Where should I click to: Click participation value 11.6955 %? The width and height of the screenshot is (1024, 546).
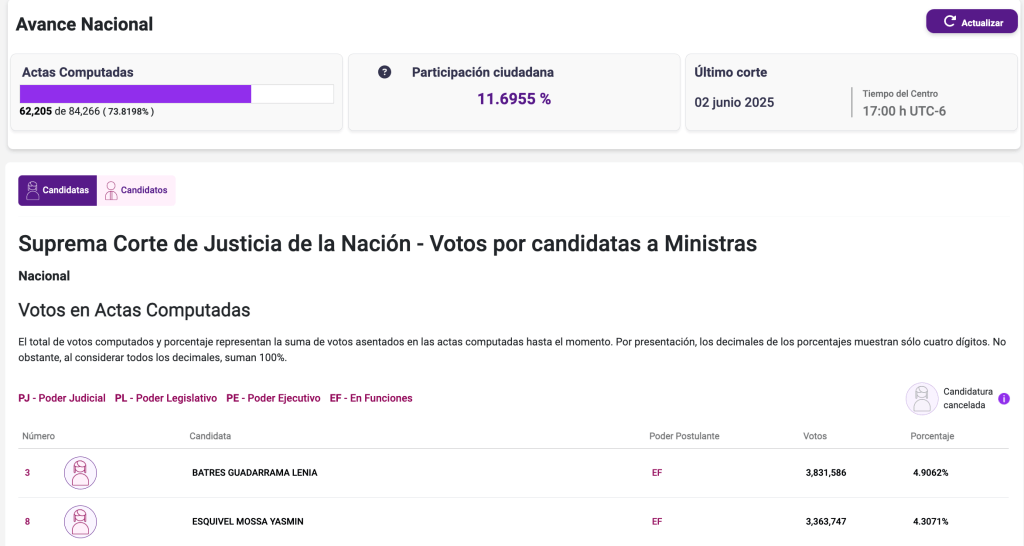click(514, 99)
